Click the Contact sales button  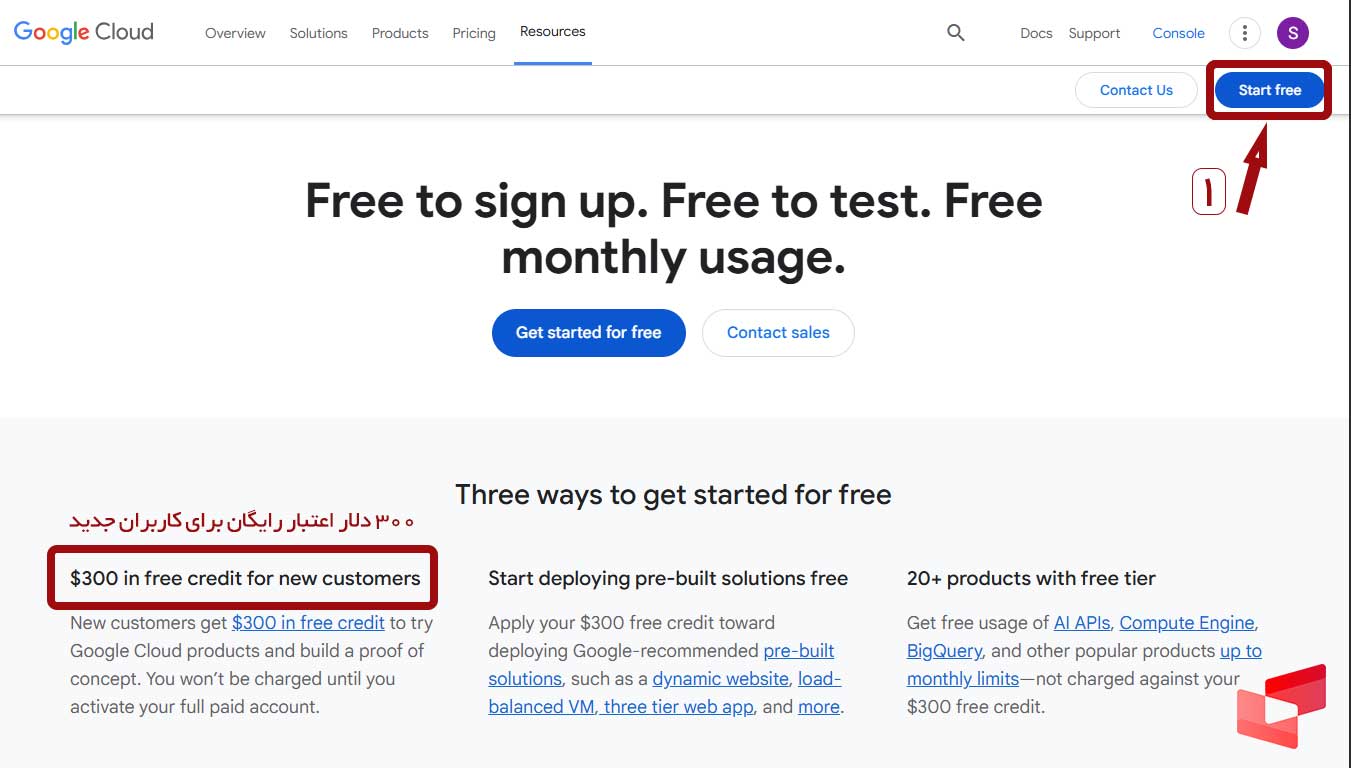coord(778,333)
